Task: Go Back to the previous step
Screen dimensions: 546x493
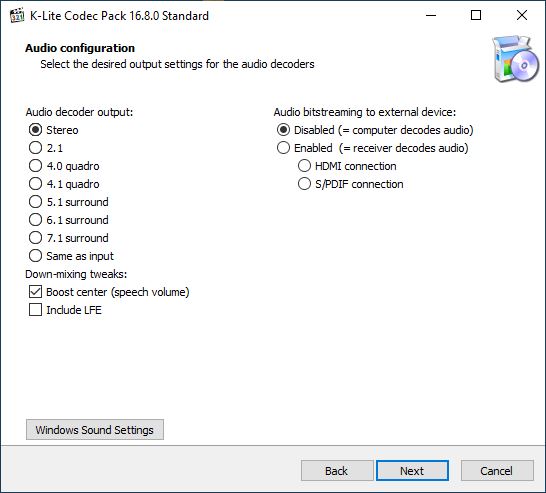Action: pos(337,471)
